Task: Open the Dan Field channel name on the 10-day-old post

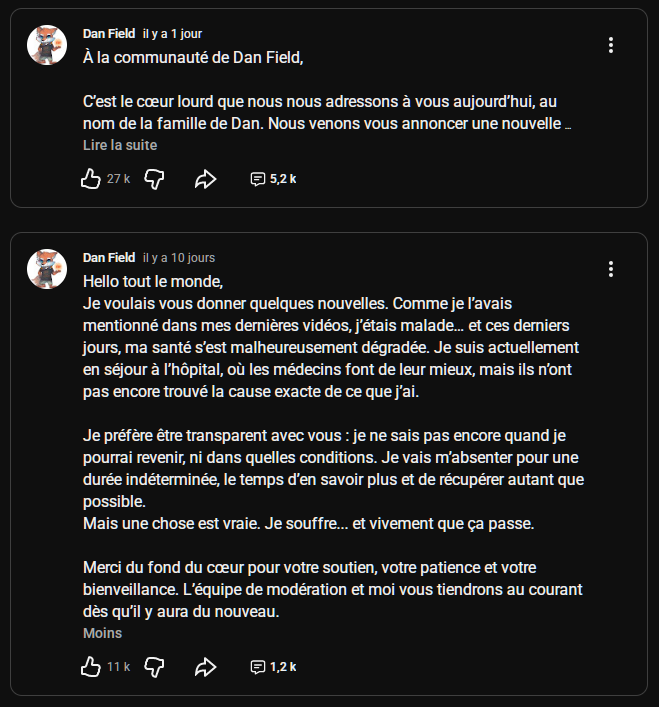Action: (x=109, y=258)
